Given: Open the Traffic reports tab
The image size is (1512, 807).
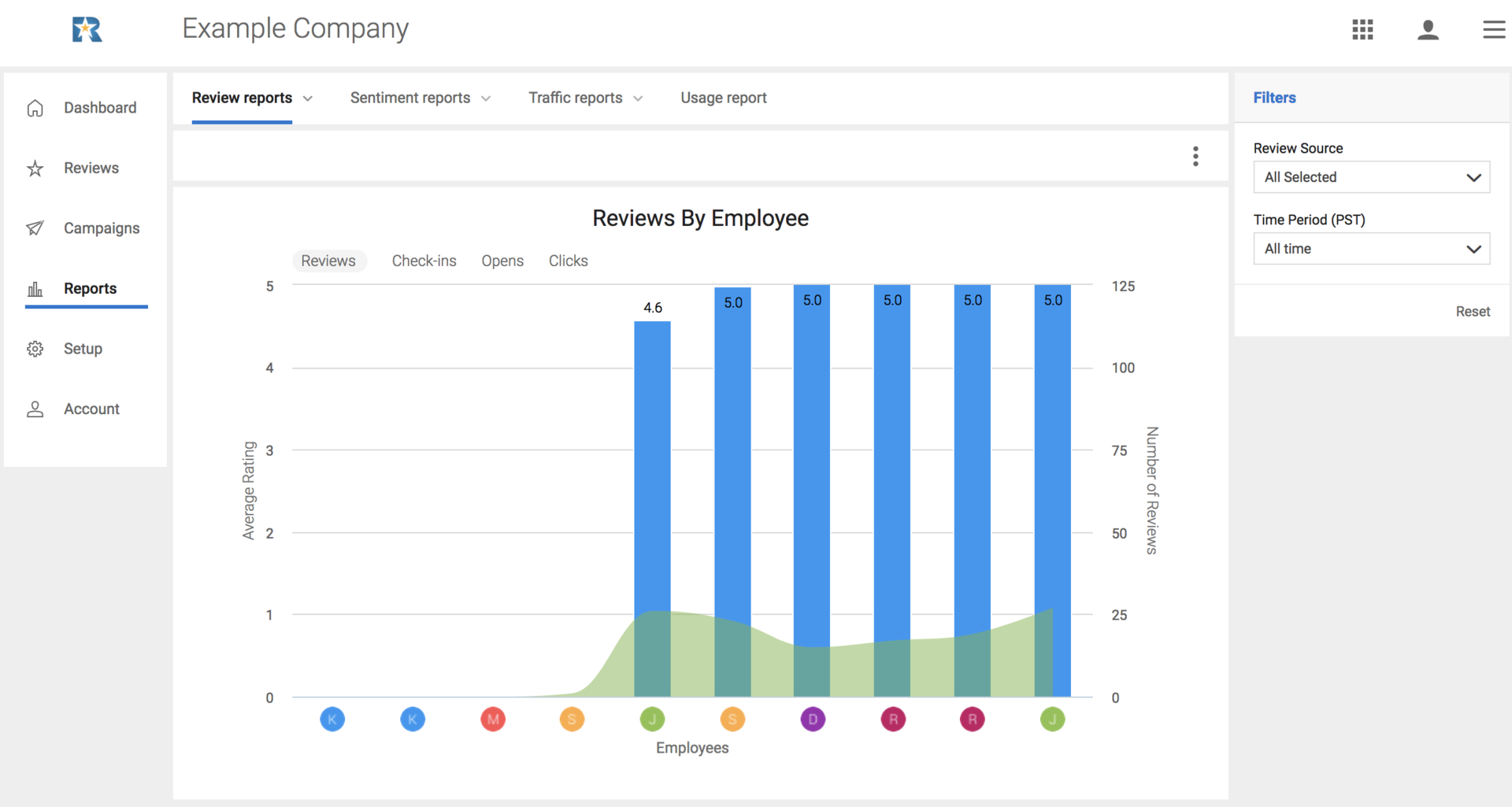Looking at the screenshot, I should click(575, 98).
